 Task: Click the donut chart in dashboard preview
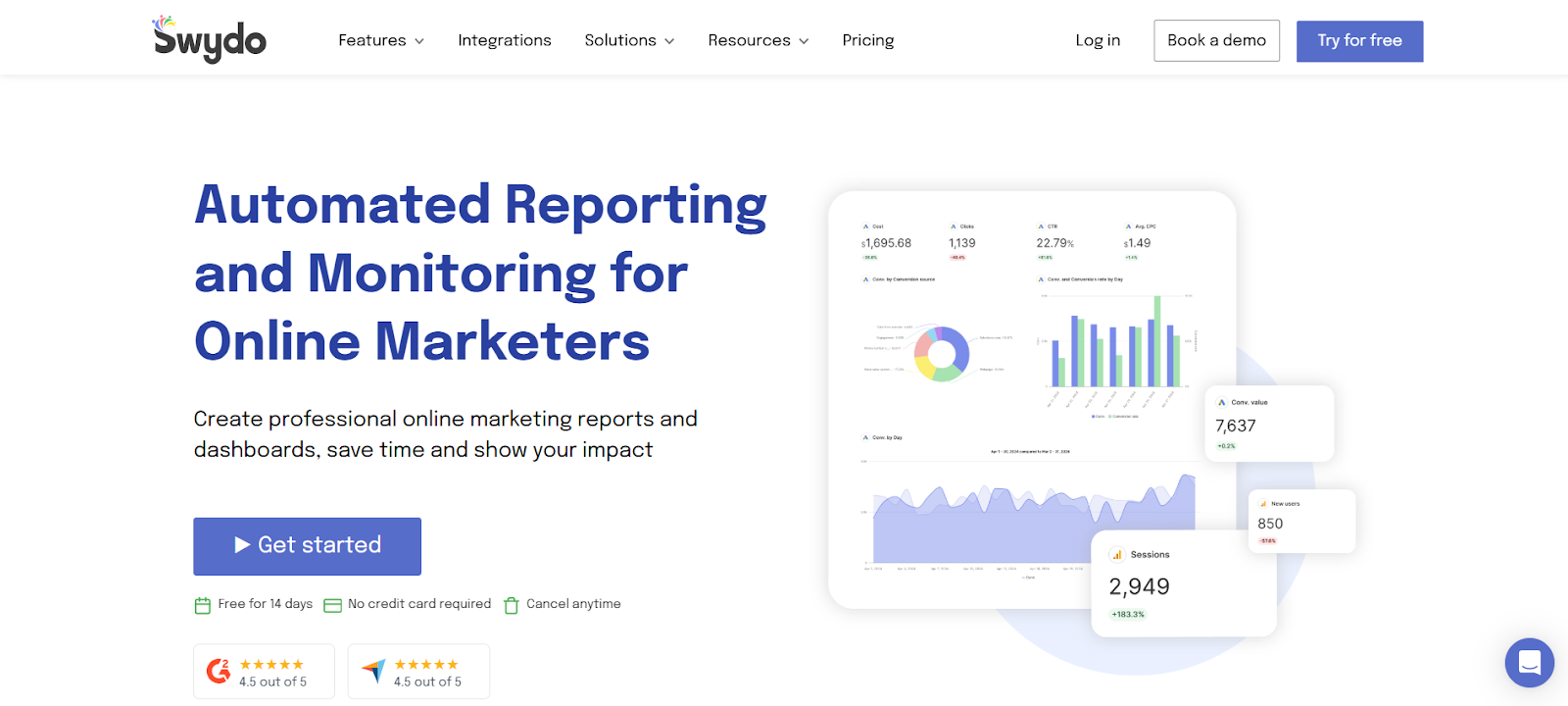click(942, 354)
